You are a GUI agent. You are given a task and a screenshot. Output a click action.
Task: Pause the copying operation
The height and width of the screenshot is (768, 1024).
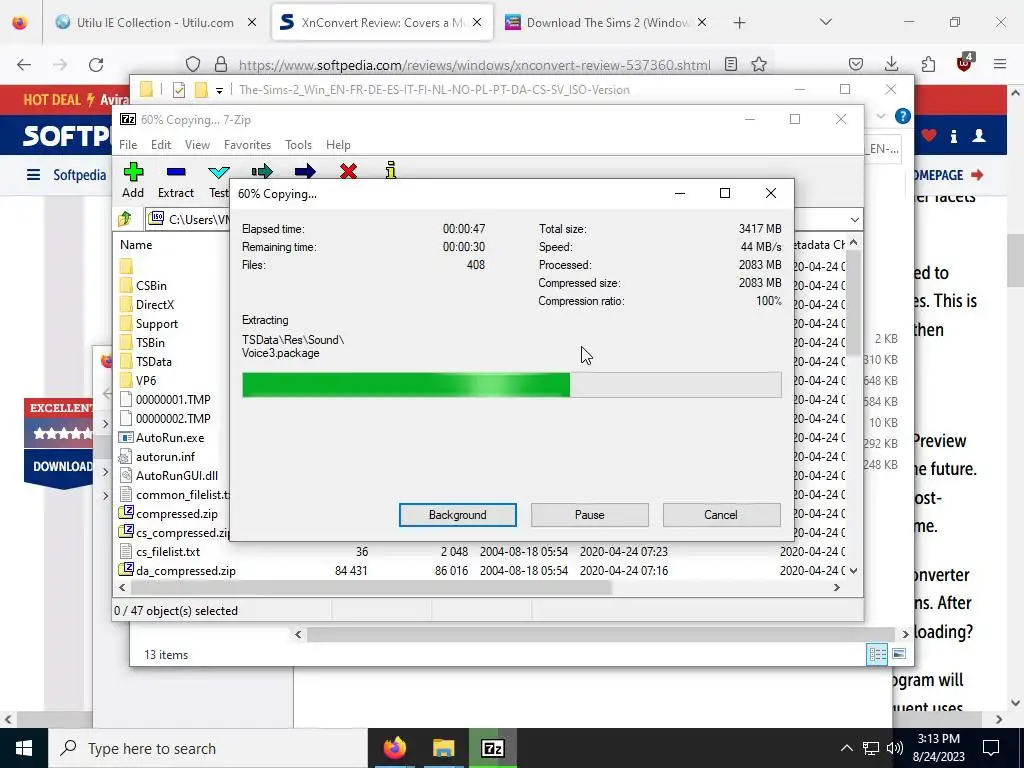[x=590, y=515]
